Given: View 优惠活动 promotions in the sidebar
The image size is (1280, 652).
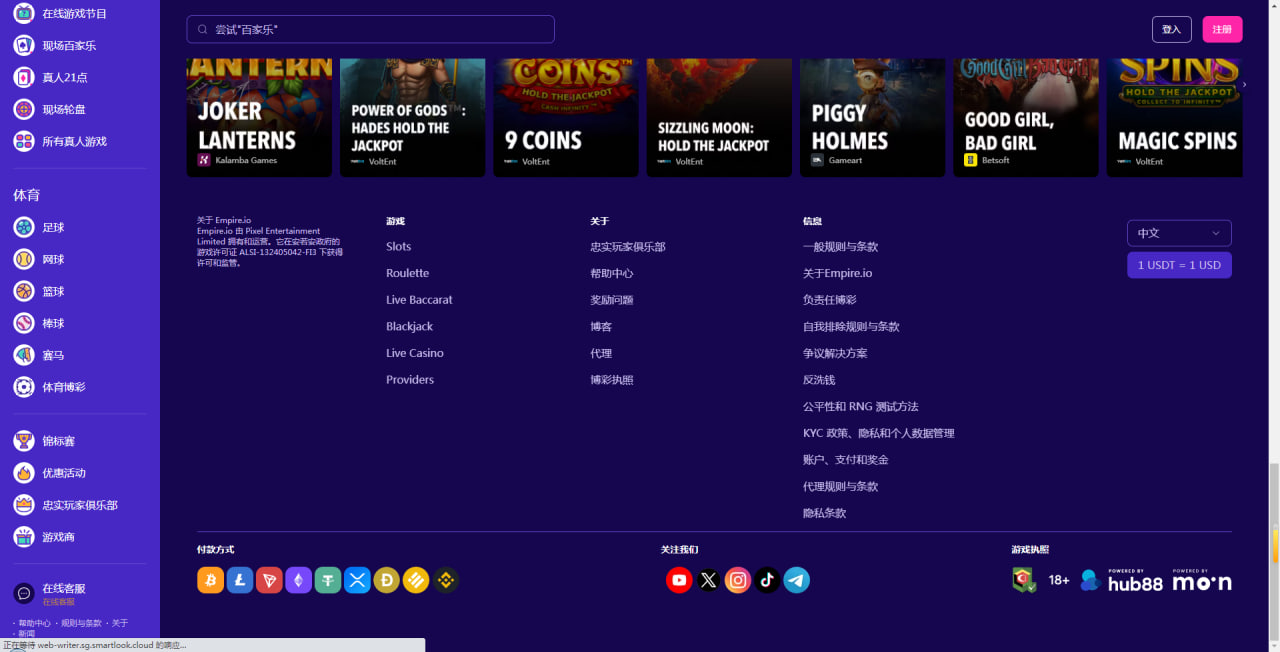Looking at the screenshot, I should coord(64,473).
